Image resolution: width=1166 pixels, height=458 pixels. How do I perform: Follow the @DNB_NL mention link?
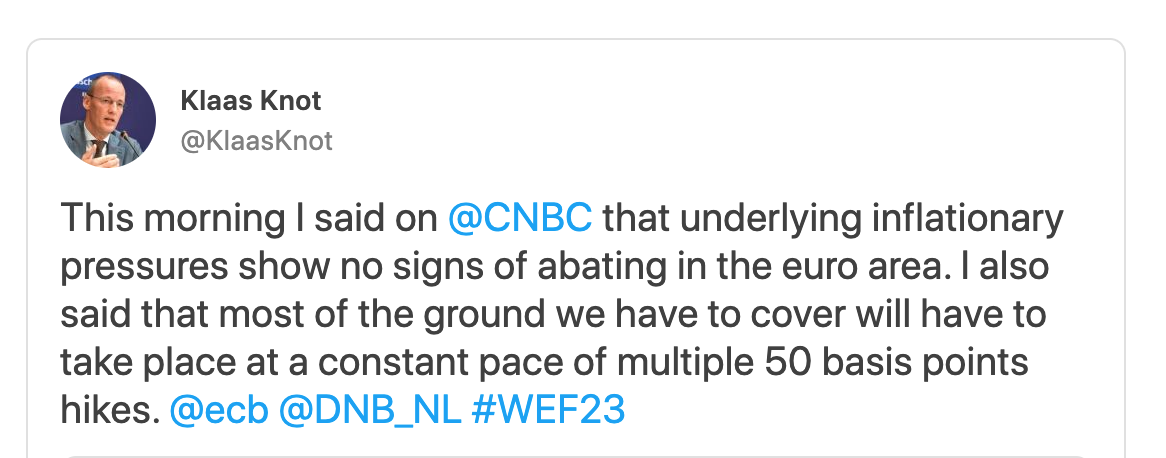click(370, 410)
